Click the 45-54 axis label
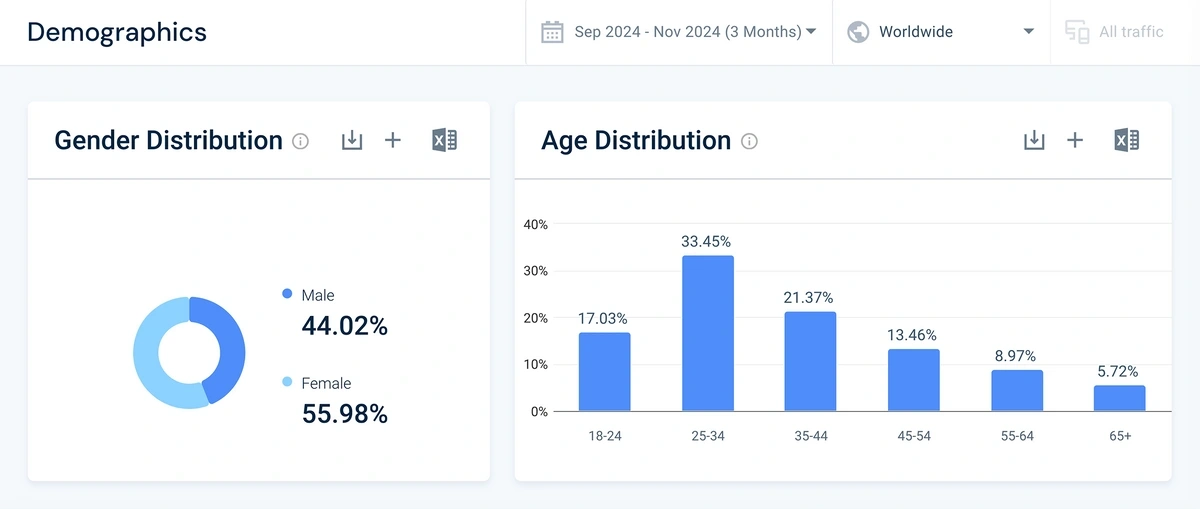This screenshot has width=1200, height=509. click(913, 437)
